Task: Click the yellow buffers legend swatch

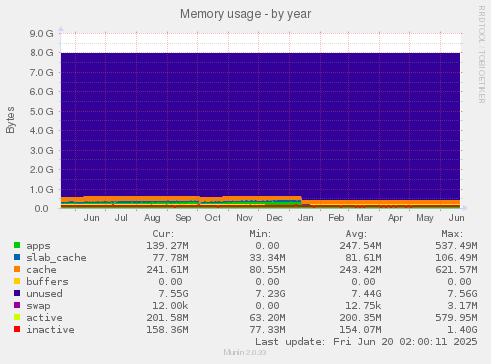Action: pyautogui.click(x=17, y=281)
